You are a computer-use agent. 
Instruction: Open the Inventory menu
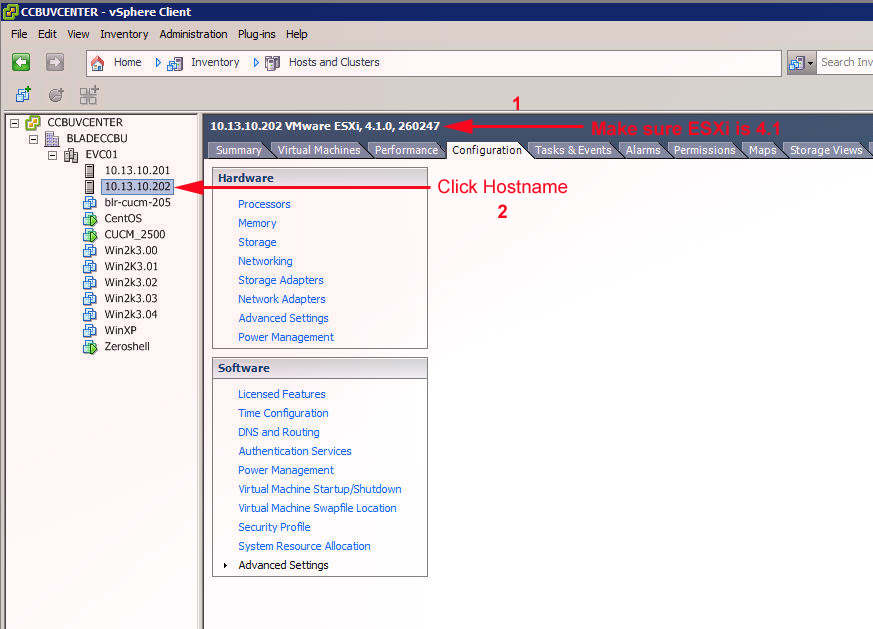pyautogui.click(x=124, y=34)
